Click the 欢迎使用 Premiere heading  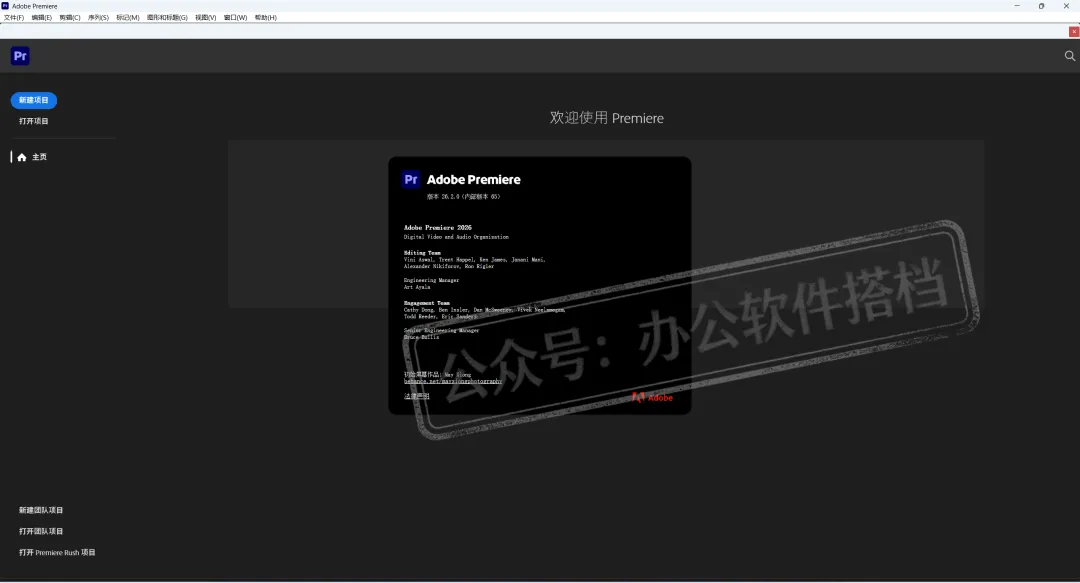tap(606, 118)
